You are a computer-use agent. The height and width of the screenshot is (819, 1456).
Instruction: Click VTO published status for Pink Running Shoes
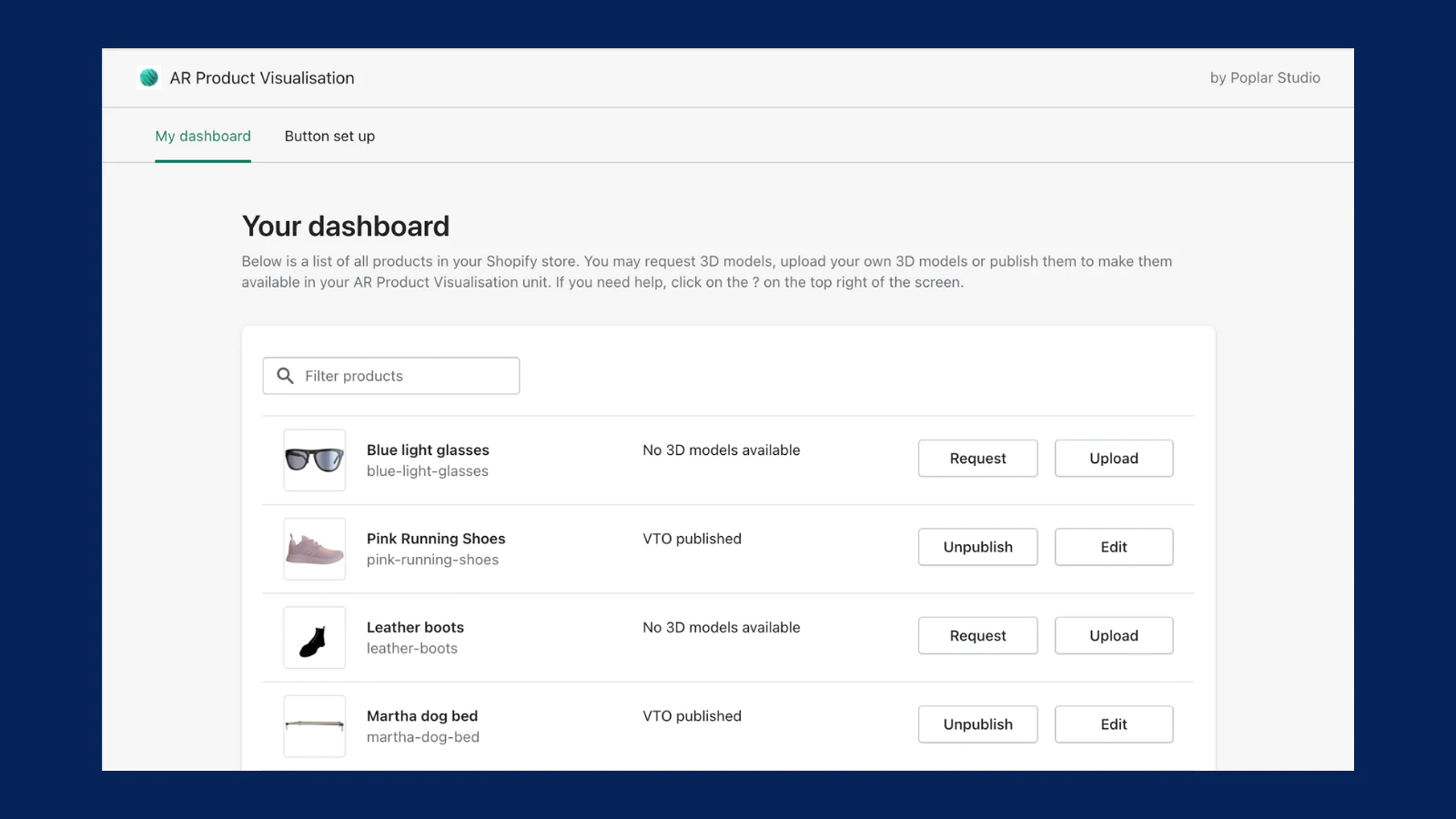point(692,539)
